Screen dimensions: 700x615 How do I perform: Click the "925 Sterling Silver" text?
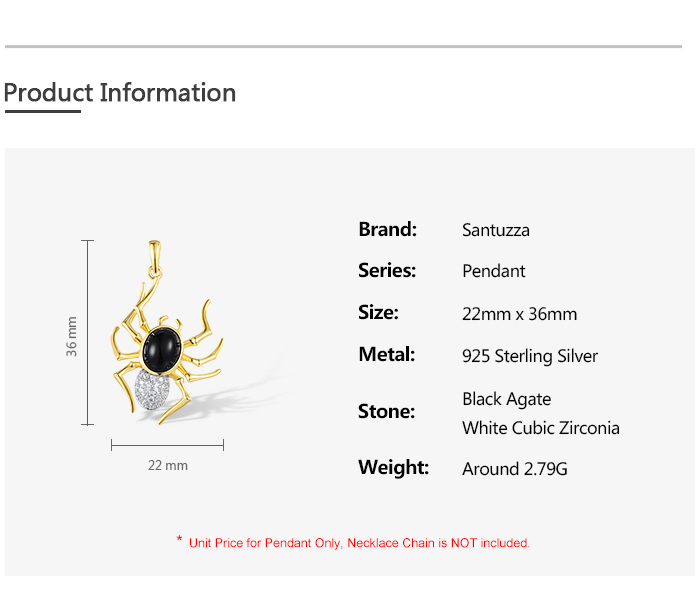pos(530,356)
